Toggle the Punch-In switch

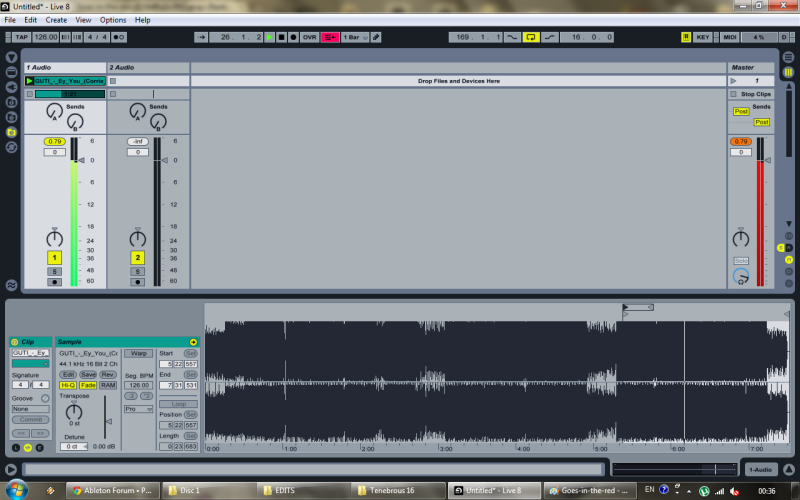coord(512,37)
